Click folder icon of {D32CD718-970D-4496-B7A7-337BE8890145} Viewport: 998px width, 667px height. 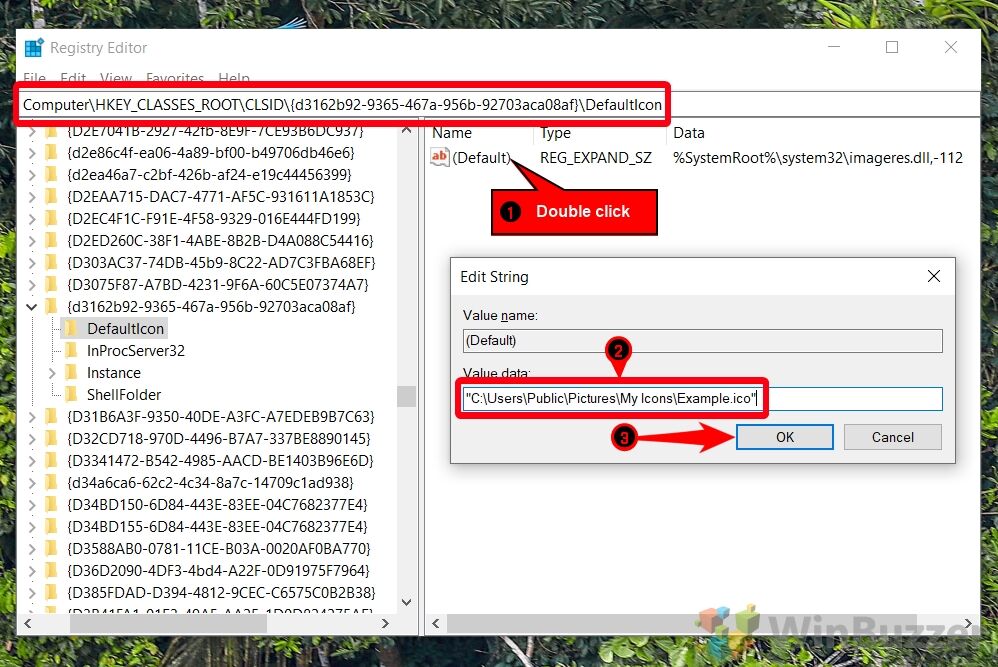[x=51, y=439]
